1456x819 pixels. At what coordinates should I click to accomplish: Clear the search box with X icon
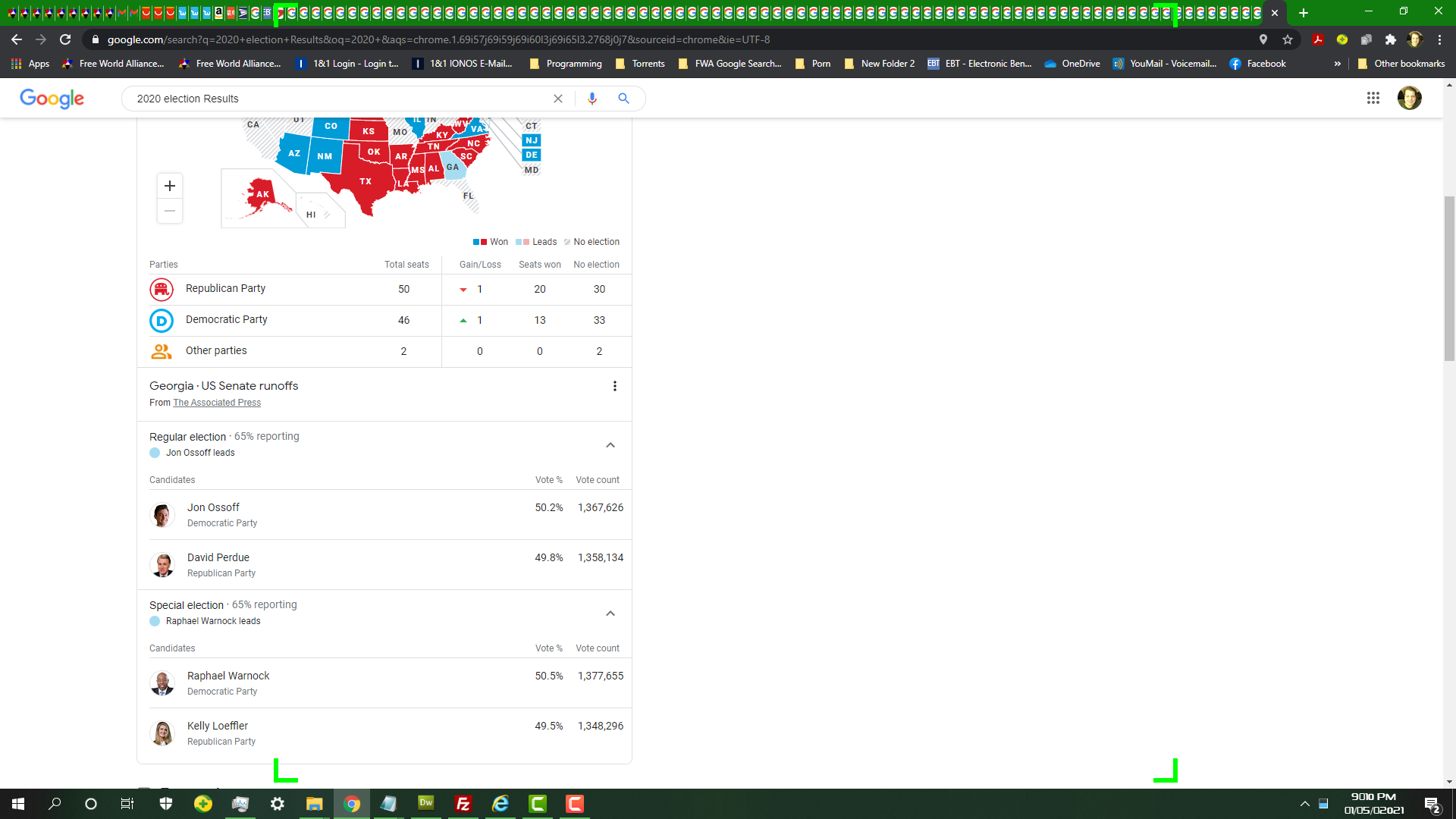(x=558, y=99)
